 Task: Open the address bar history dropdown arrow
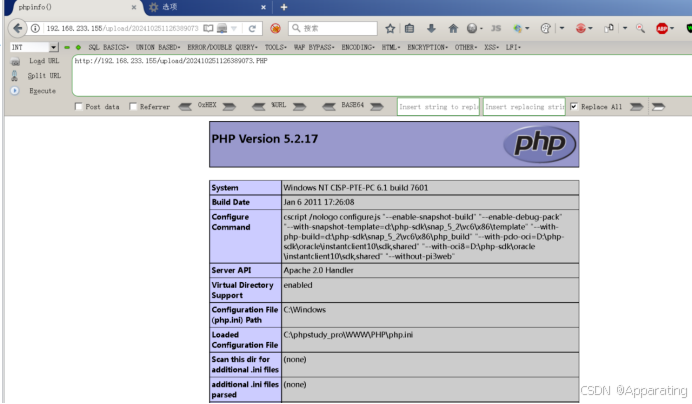coord(234,29)
